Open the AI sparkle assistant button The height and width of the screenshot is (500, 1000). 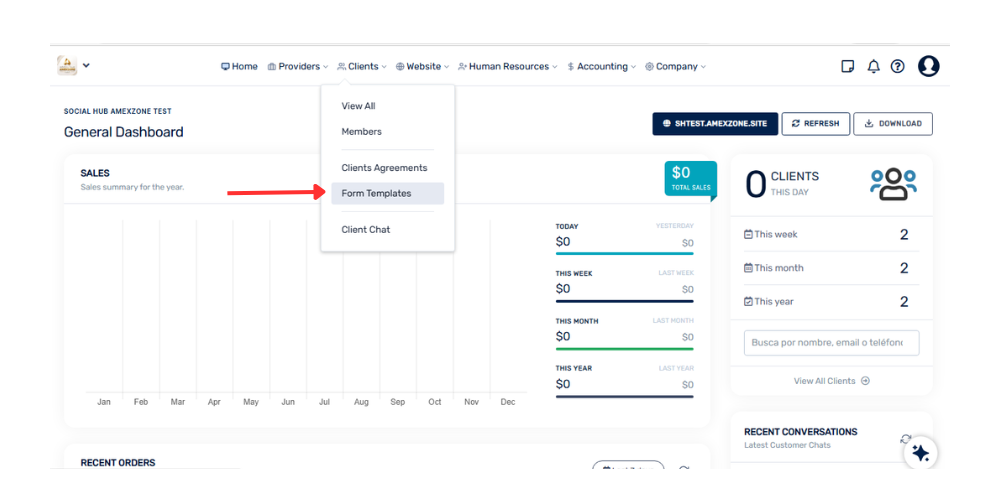tap(920, 453)
